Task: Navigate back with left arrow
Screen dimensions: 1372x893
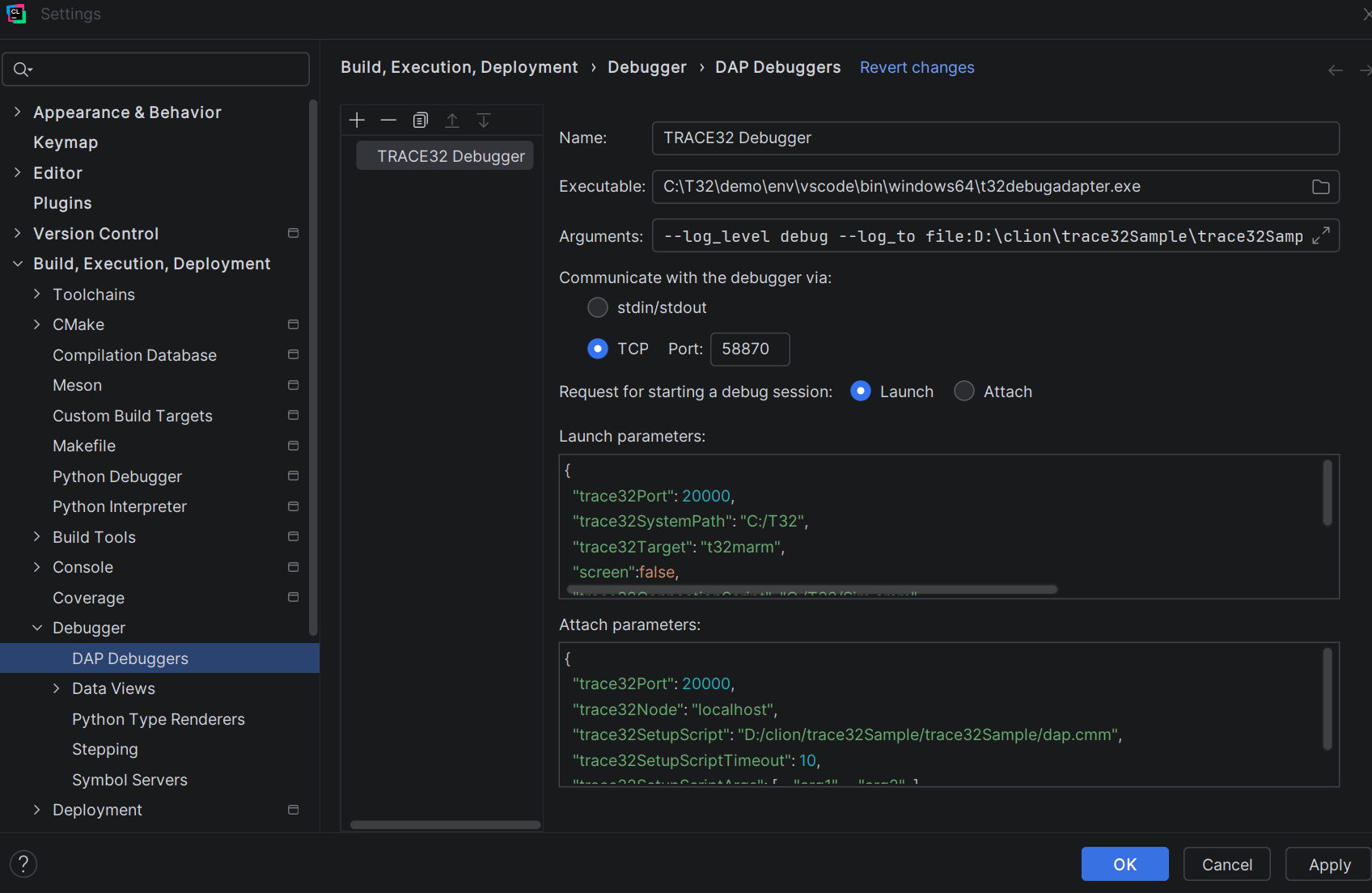Action: click(x=1336, y=70)
